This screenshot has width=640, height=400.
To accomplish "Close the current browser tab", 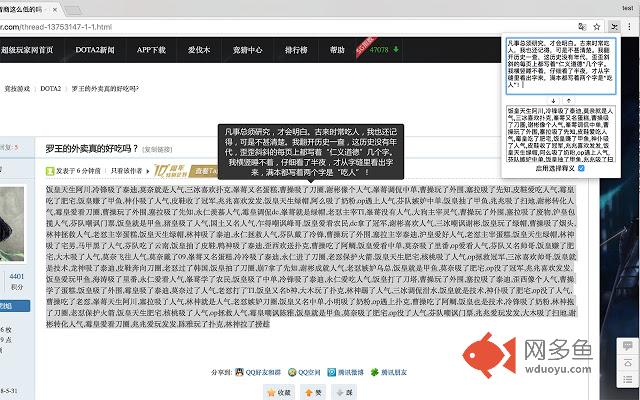I will point(55,9).
